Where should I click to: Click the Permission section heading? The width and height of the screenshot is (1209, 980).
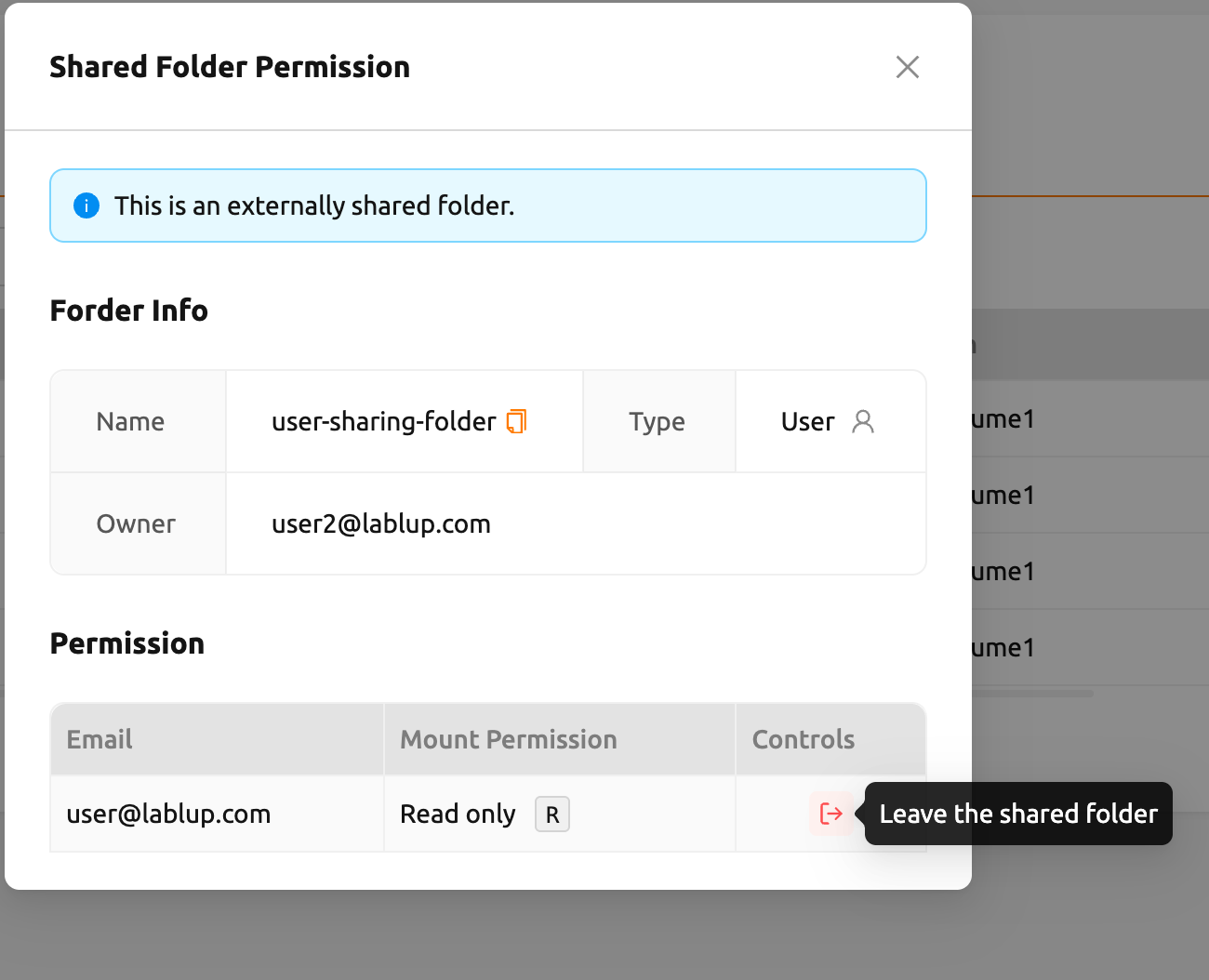tap(127, 643)
